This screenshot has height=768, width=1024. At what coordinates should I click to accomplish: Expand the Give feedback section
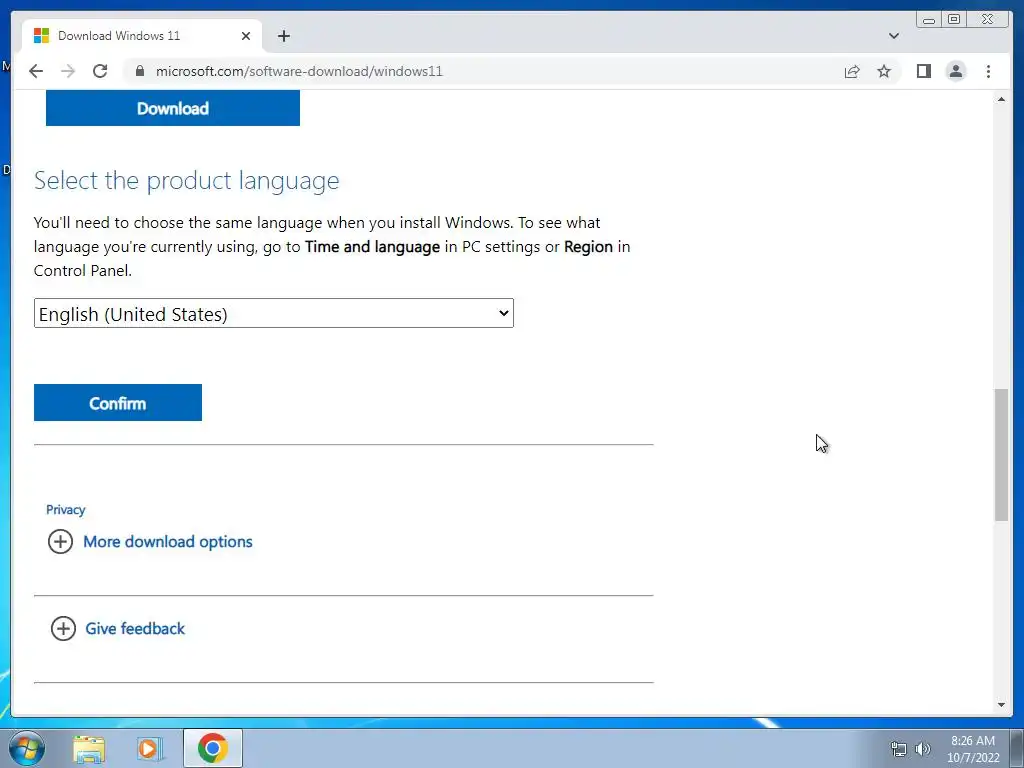118,628
